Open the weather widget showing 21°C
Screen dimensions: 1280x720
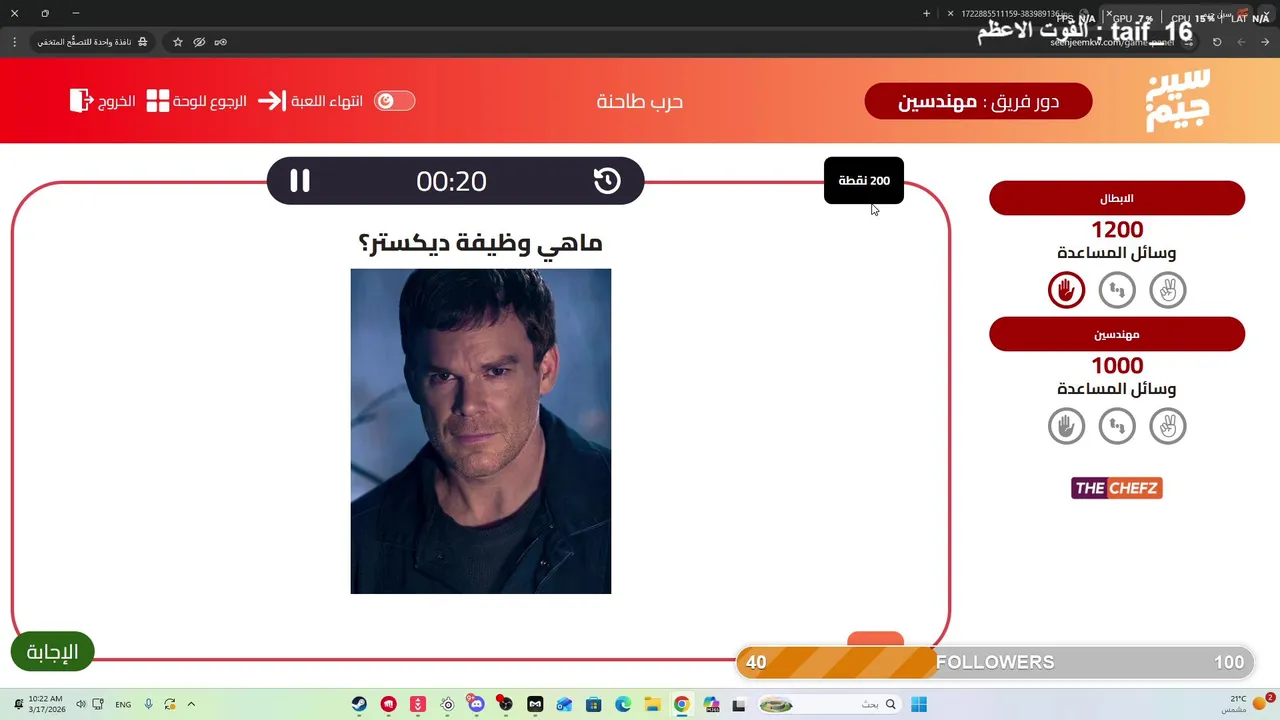(x=1246, y=704)
